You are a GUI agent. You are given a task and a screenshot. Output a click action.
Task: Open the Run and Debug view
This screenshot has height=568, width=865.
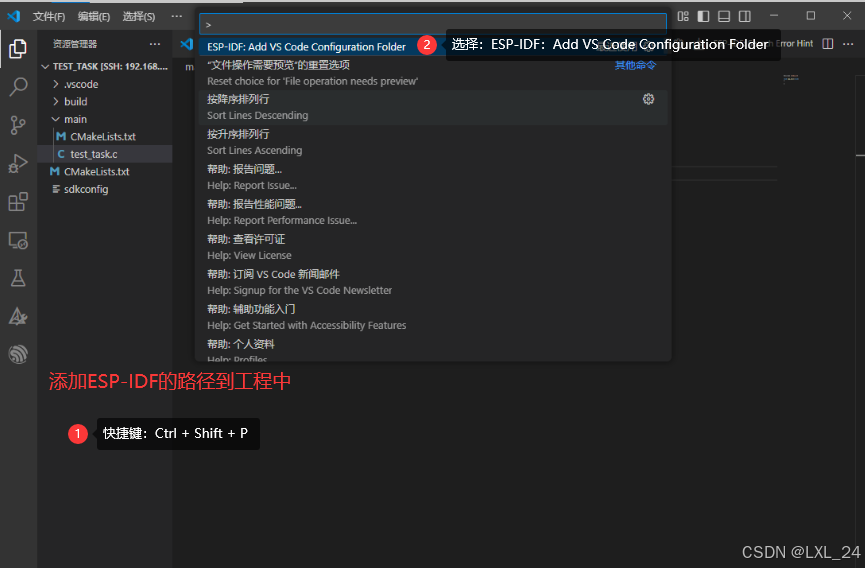(x=18, y=164)
